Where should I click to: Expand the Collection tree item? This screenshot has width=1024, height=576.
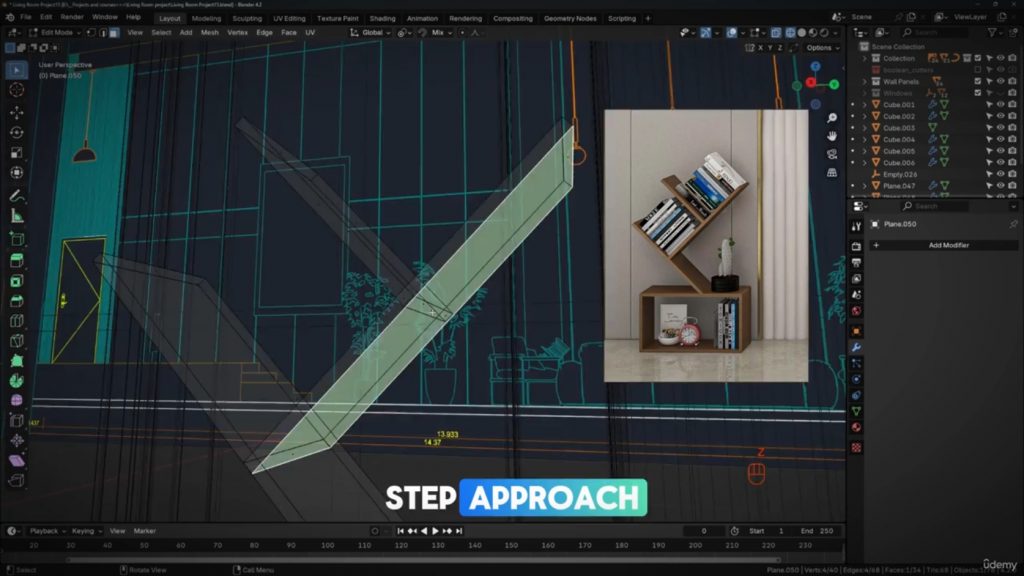pos(865,58)
